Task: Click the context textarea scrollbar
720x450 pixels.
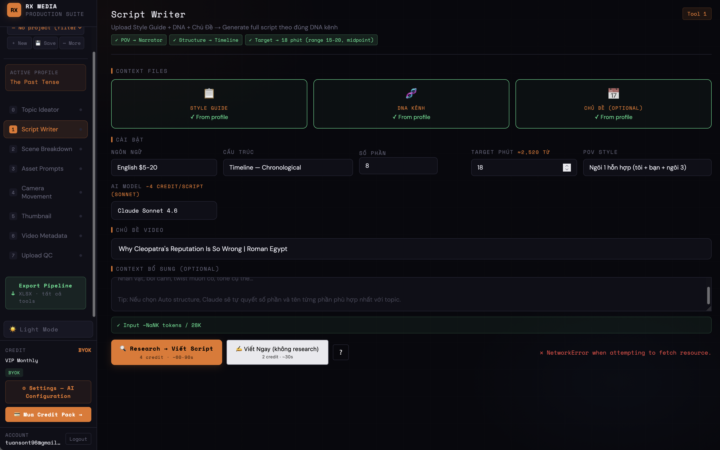Action: point(708,295)
